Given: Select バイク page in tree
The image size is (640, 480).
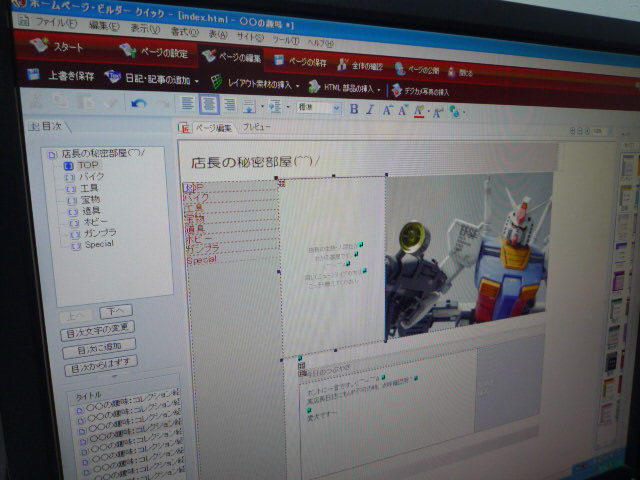Looking at the screenshot, I should (x=85, y=177).
